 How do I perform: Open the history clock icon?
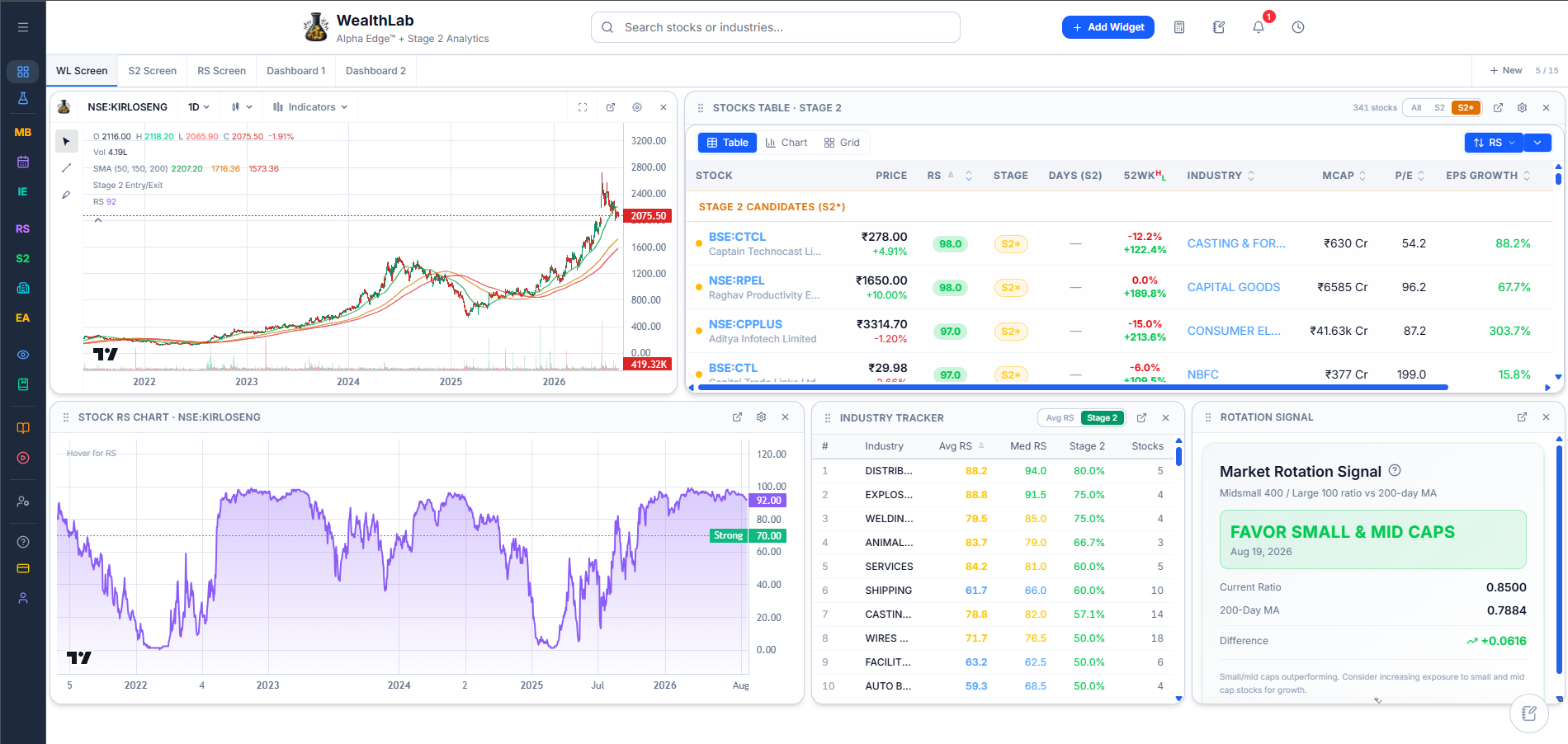click(x=1298, y=27)
